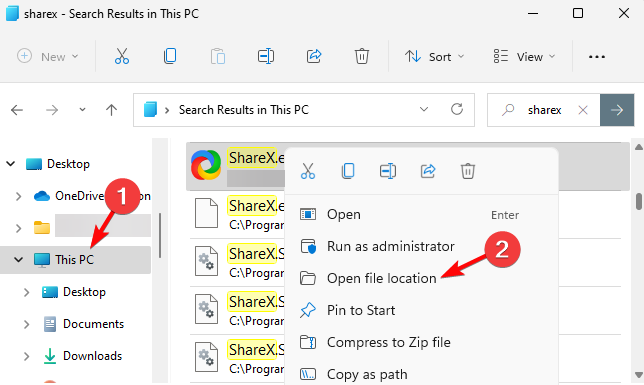Click the Rename icon in the main toolbar

coord(266,56)
